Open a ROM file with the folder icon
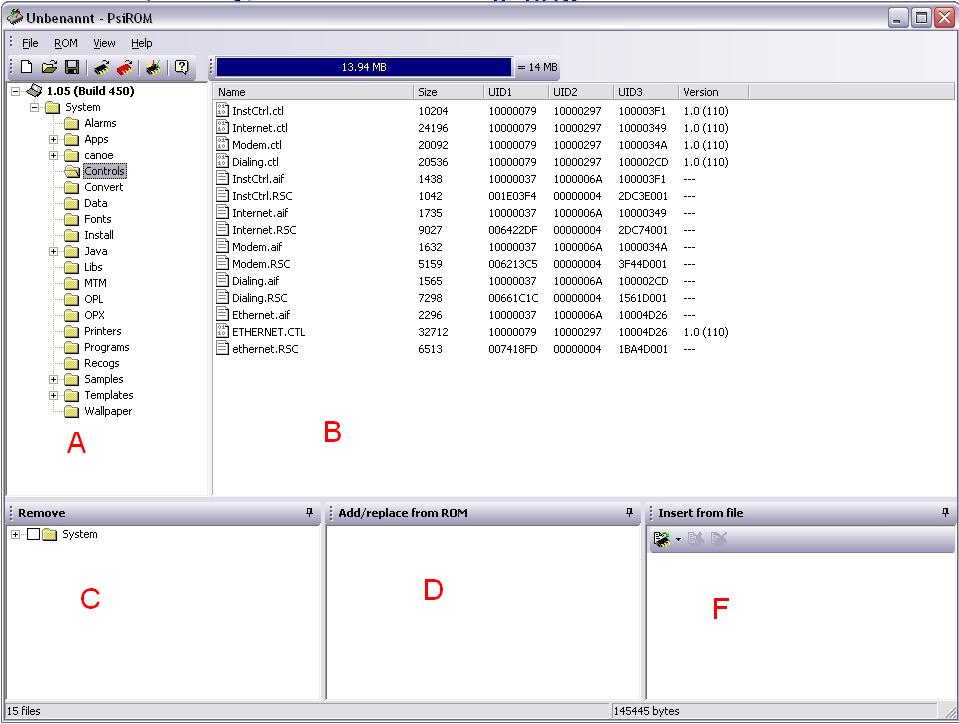Image resolution: width=959 pixels, height=724 pixels. [49, 67]
